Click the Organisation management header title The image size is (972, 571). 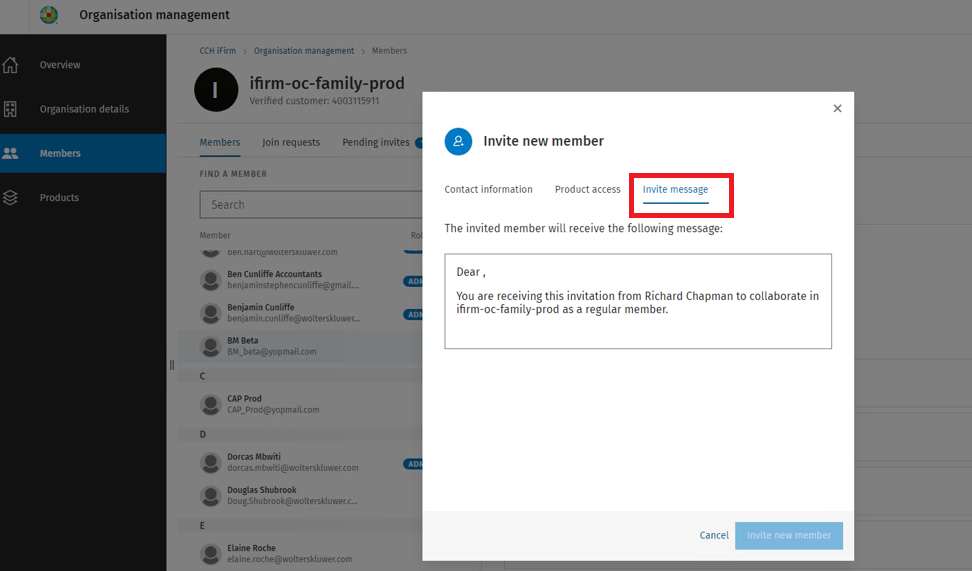pos(154,15)
